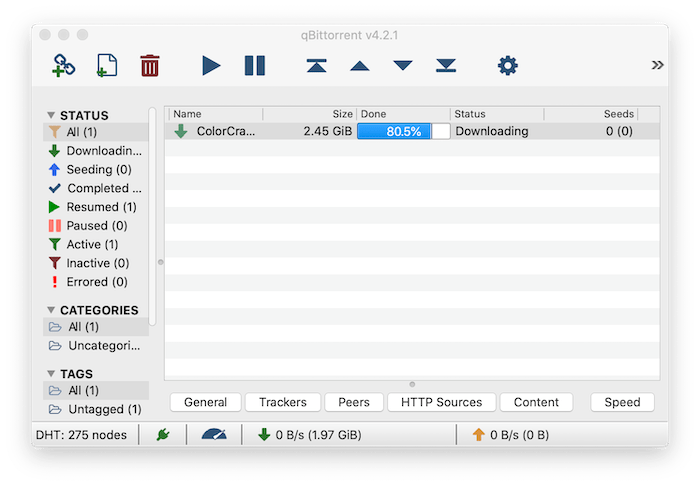Sort by the Name column header
Viewport: 700px width, 486px height.
point(216,114)
